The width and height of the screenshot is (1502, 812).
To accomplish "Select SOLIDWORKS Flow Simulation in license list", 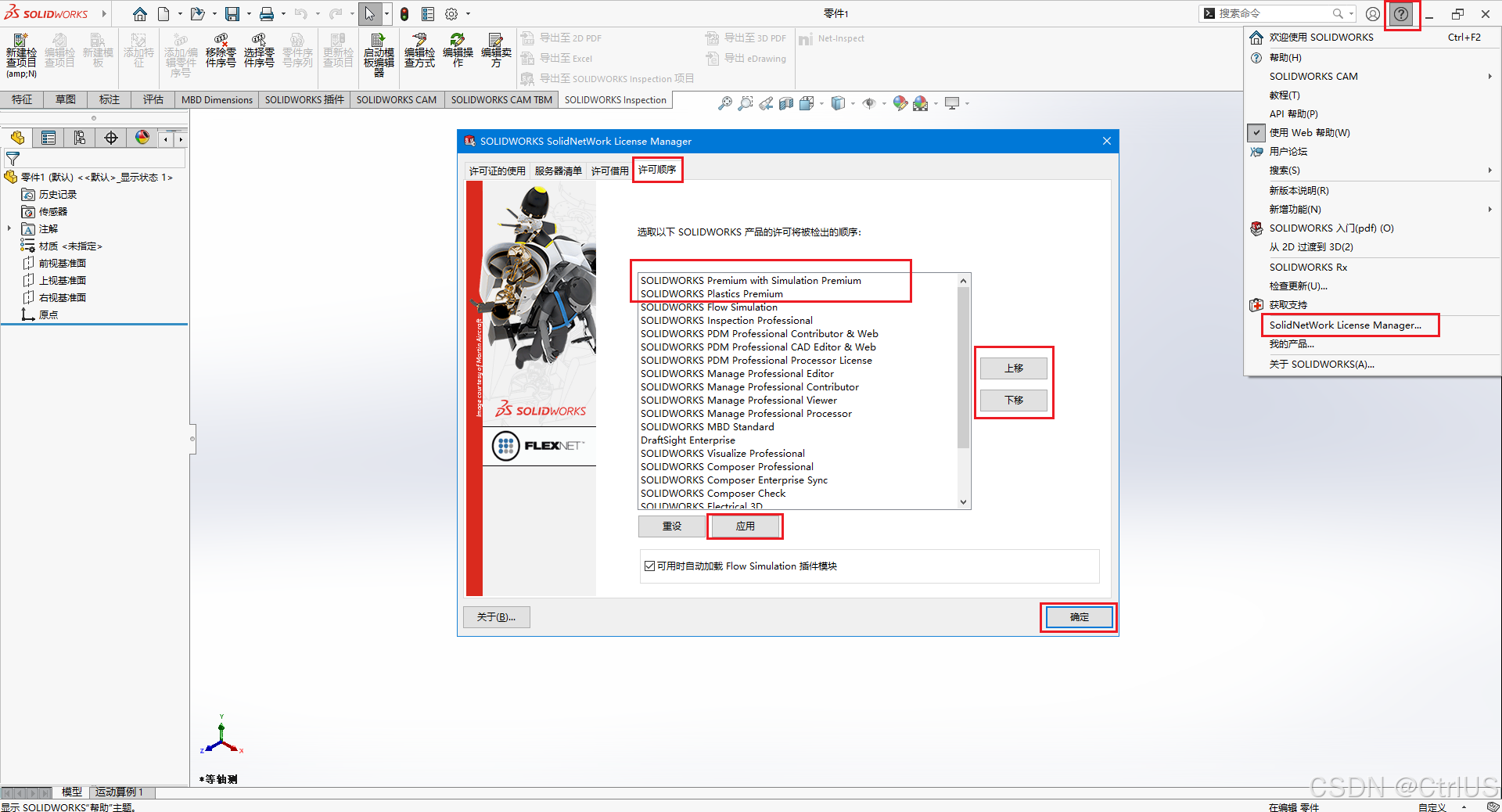I will (x=709, y=307).
